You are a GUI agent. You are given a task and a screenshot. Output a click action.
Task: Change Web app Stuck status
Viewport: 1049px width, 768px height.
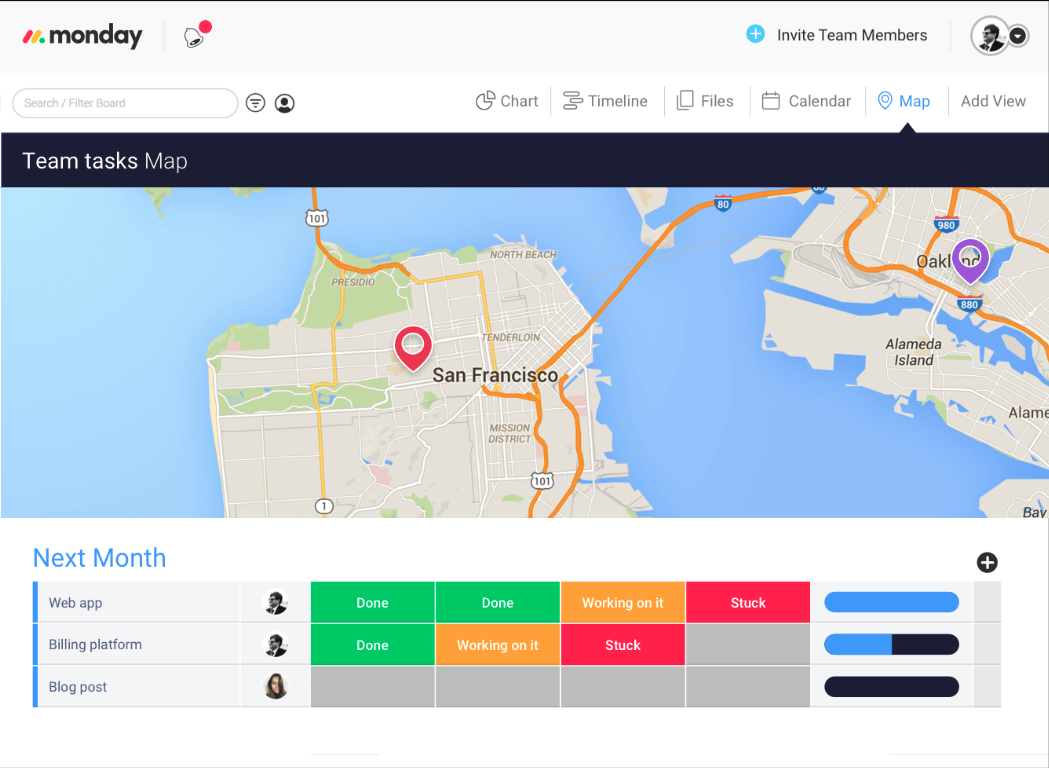pos(748,603)
